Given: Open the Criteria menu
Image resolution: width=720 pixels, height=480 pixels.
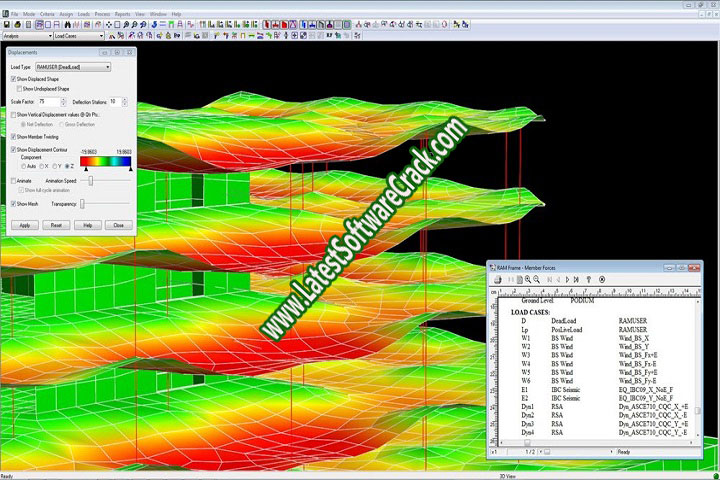Looking at the screenshot, I should pyautogui.click(x=47, y=14).
